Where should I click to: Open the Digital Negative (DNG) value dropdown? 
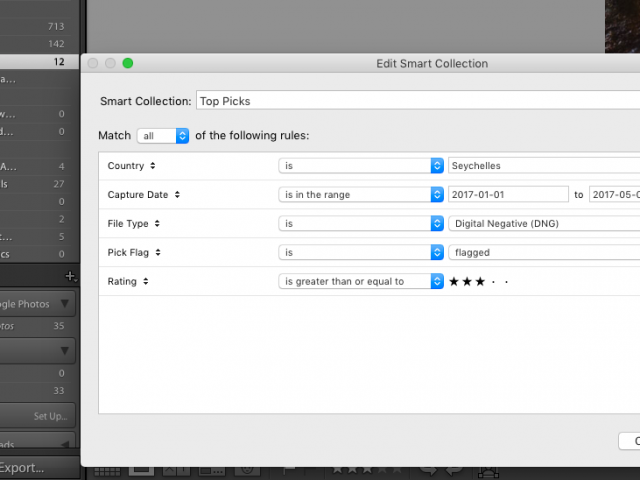pyautogui.click(x=544, y=224)
